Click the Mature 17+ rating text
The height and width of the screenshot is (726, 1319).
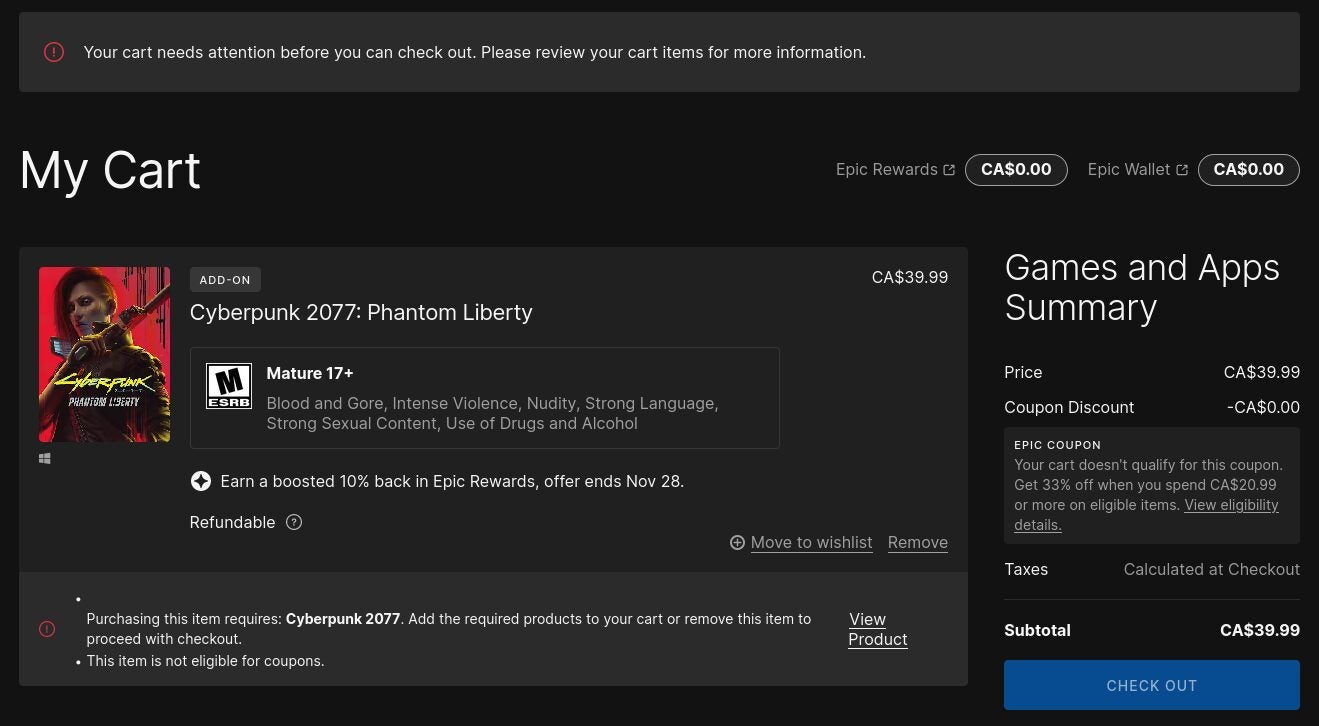coord(310,373)
